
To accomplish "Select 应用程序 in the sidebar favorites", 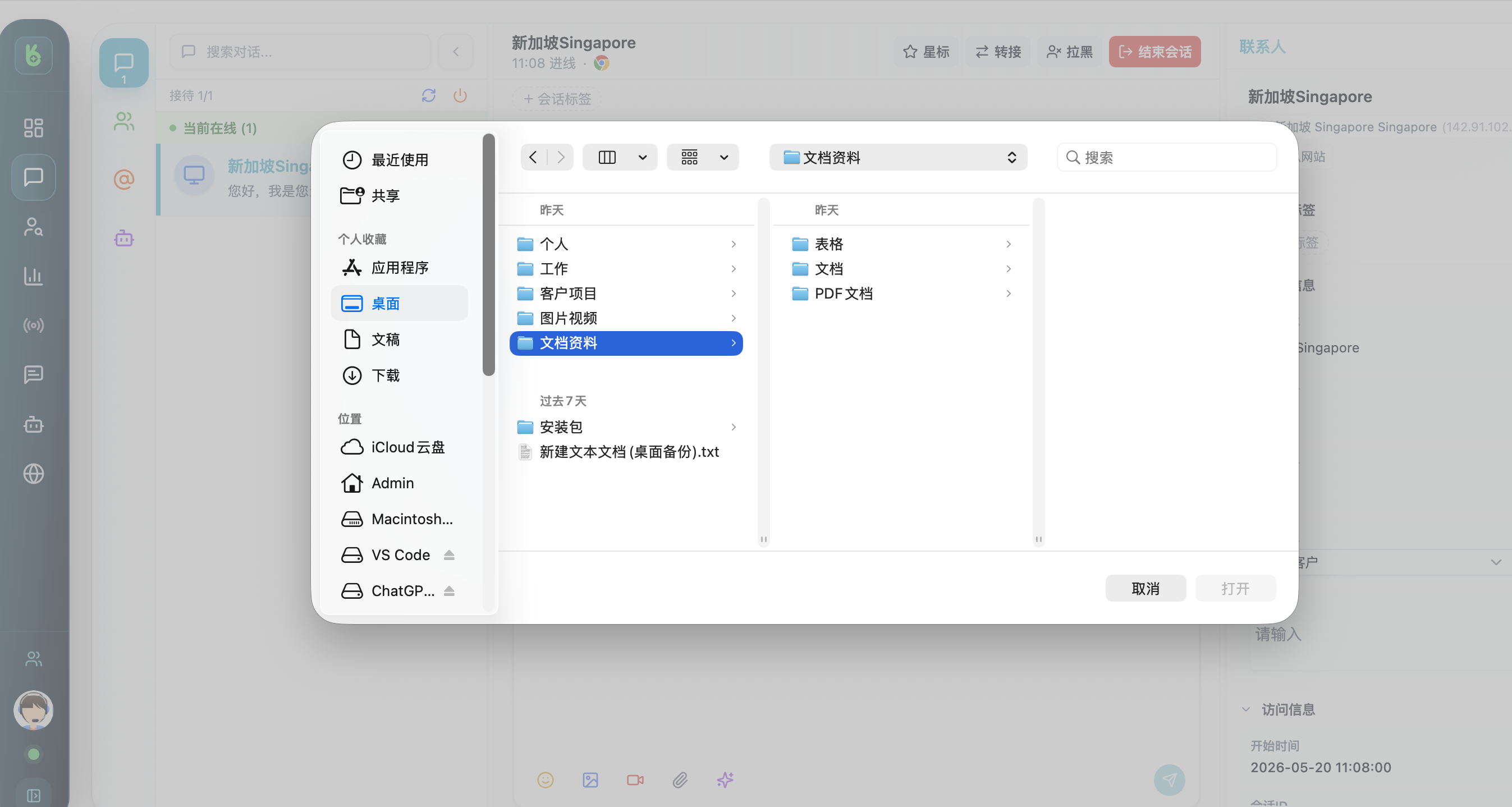I will point(399,268).
